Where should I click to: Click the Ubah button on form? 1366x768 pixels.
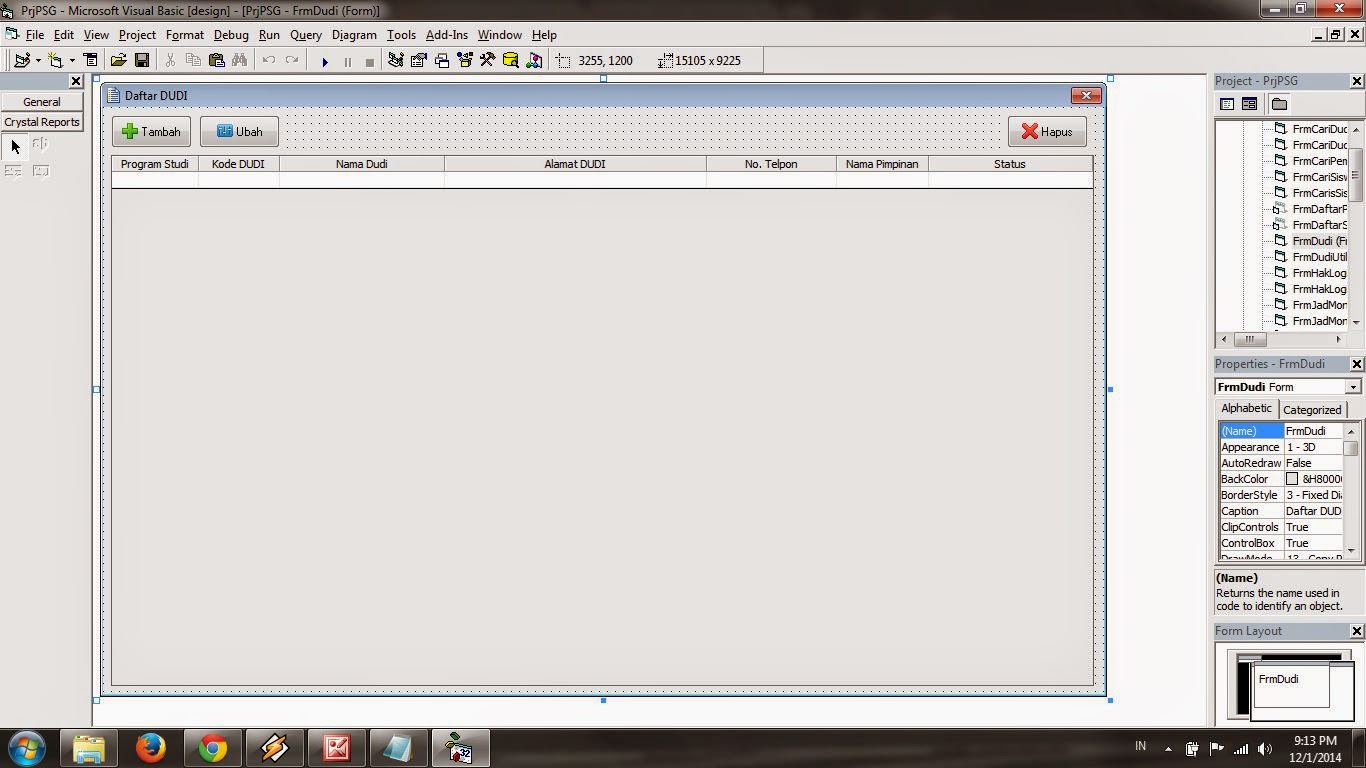tap(239, 132)
